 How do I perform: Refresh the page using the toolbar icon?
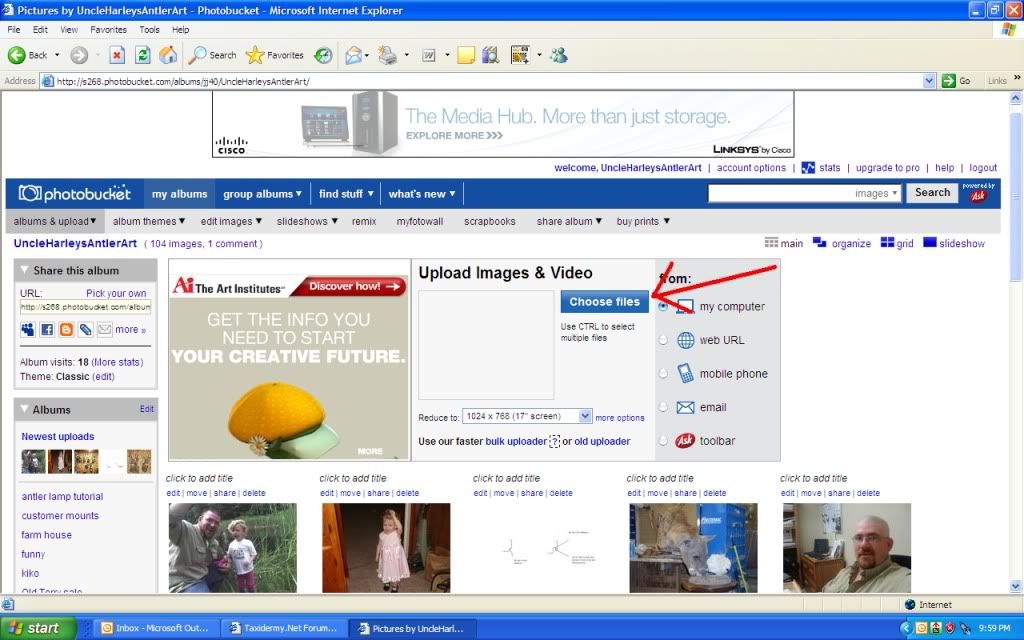(142, 56)
